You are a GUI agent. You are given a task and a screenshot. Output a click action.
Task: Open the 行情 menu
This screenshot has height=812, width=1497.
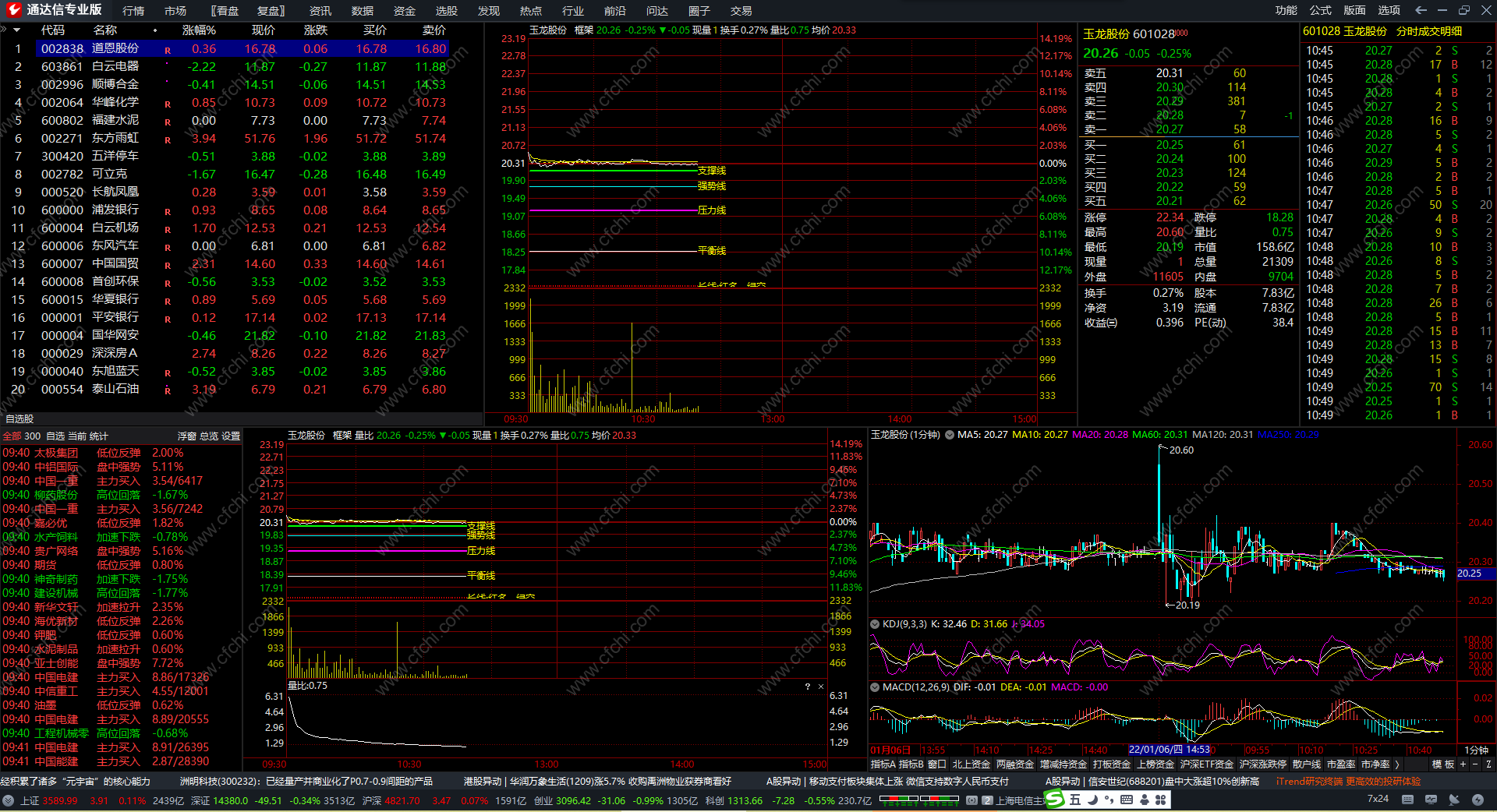[133, 11]
